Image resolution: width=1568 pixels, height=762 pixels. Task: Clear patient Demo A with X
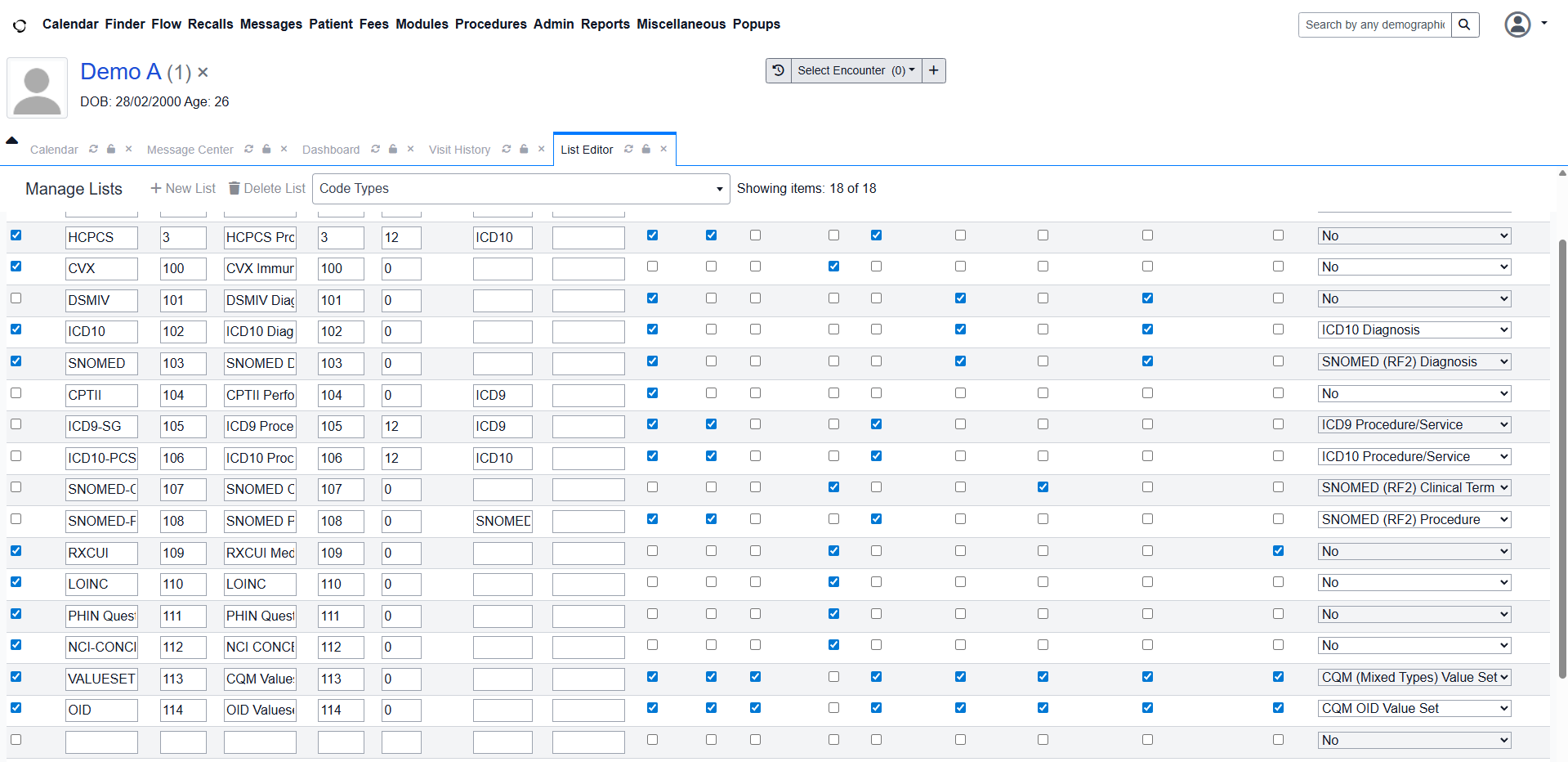click(x=203, y=73)
